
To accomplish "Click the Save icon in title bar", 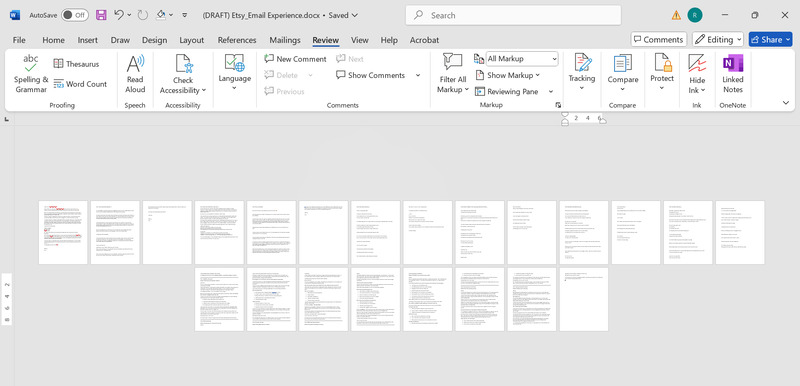I will (102, 15).
